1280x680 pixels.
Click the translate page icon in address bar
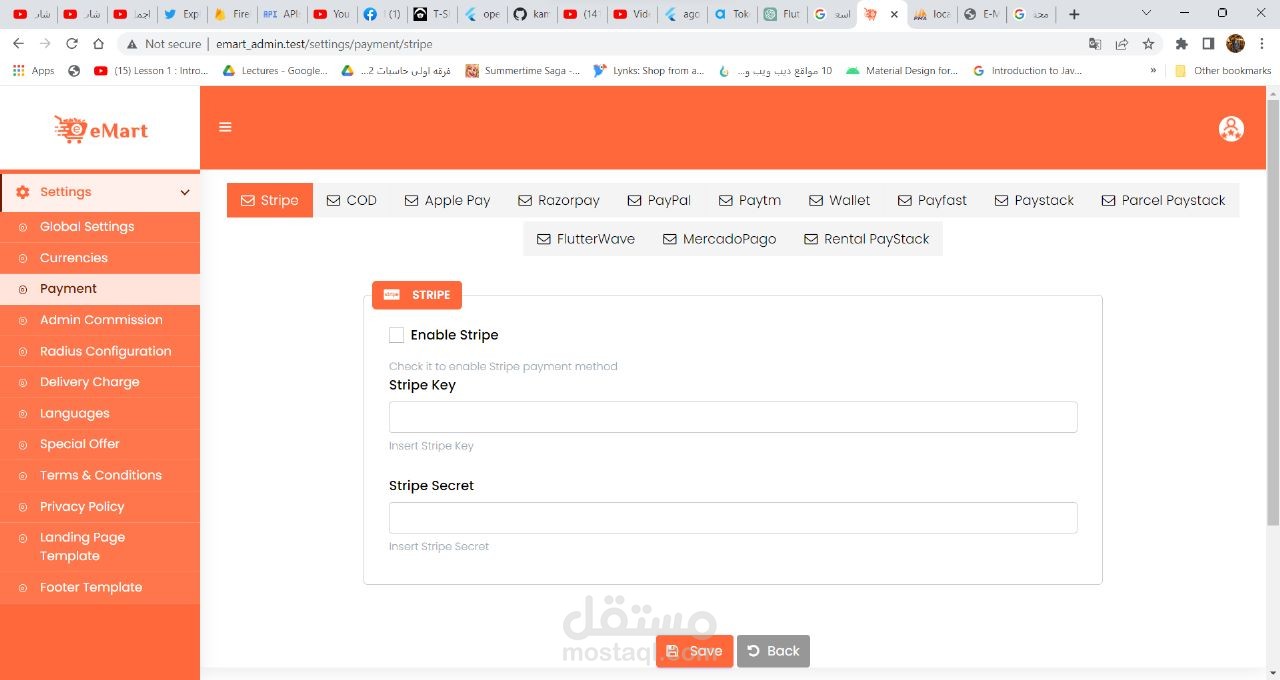[x=1095, y=44]
